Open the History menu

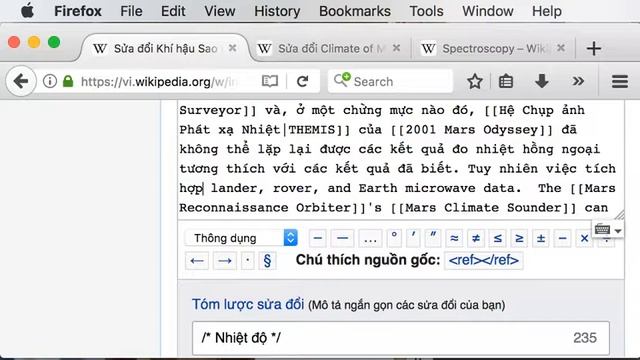point(277,11)
